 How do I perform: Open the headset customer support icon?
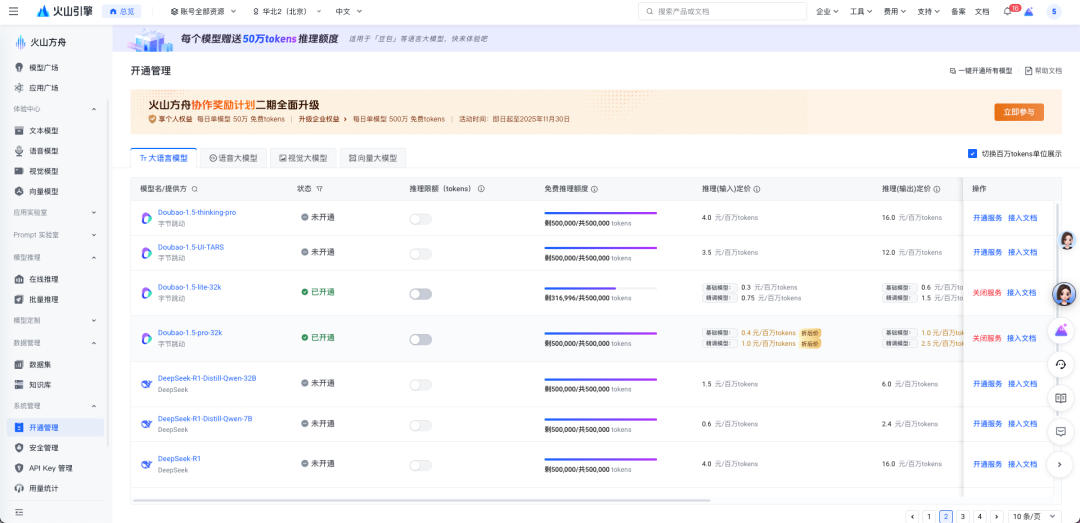click(x=1061, y=364)
